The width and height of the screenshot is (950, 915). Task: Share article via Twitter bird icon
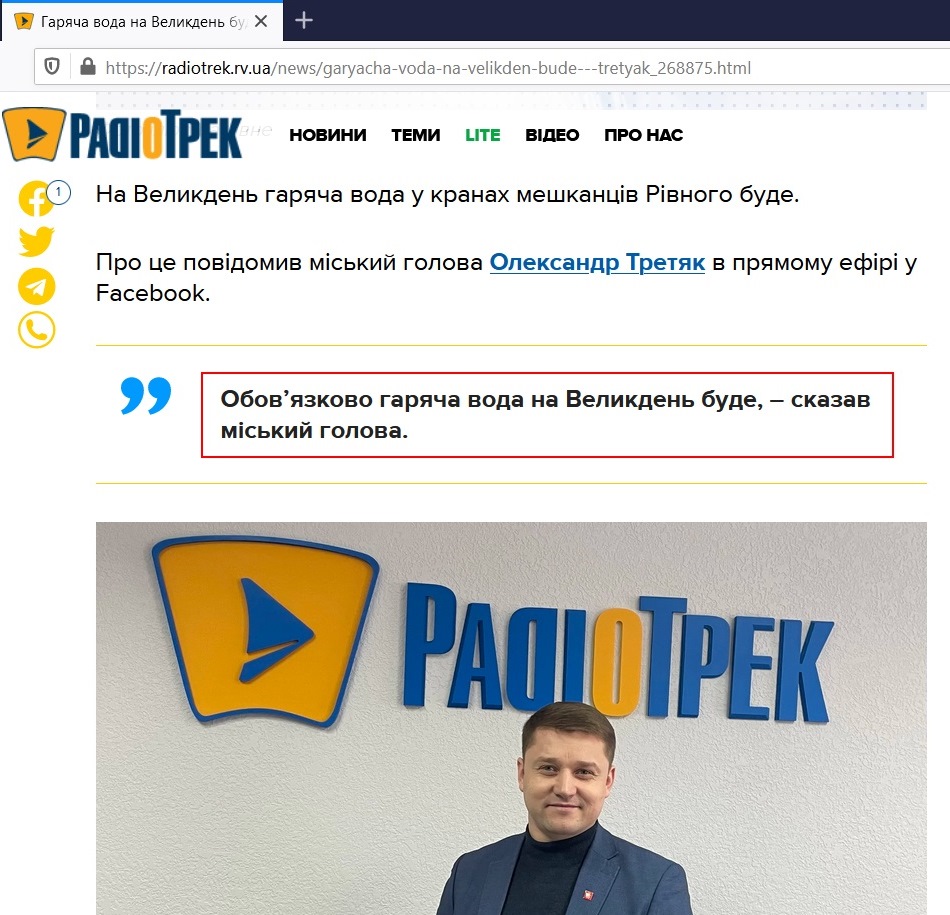(x=36, y=242)
